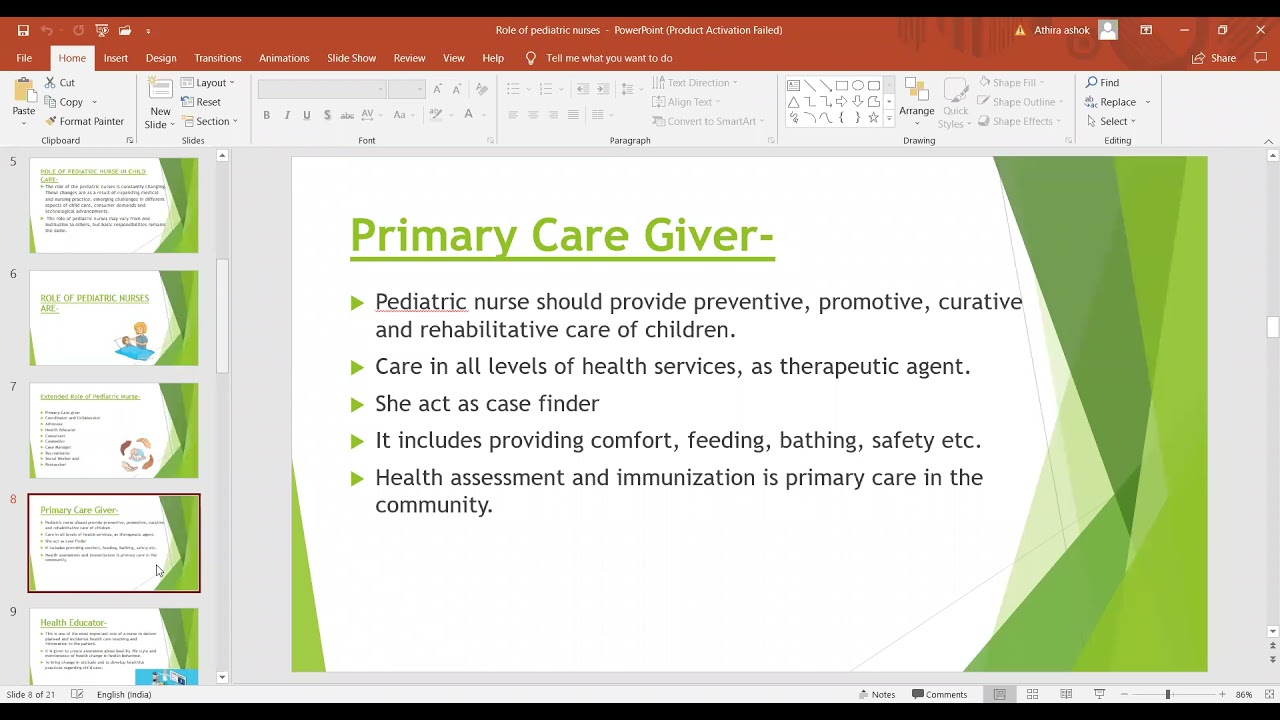This screenshot has width=1280, height=720.
Task: Toggle Italic formatting
Action: pyautogui.click(x=287, y=116)
